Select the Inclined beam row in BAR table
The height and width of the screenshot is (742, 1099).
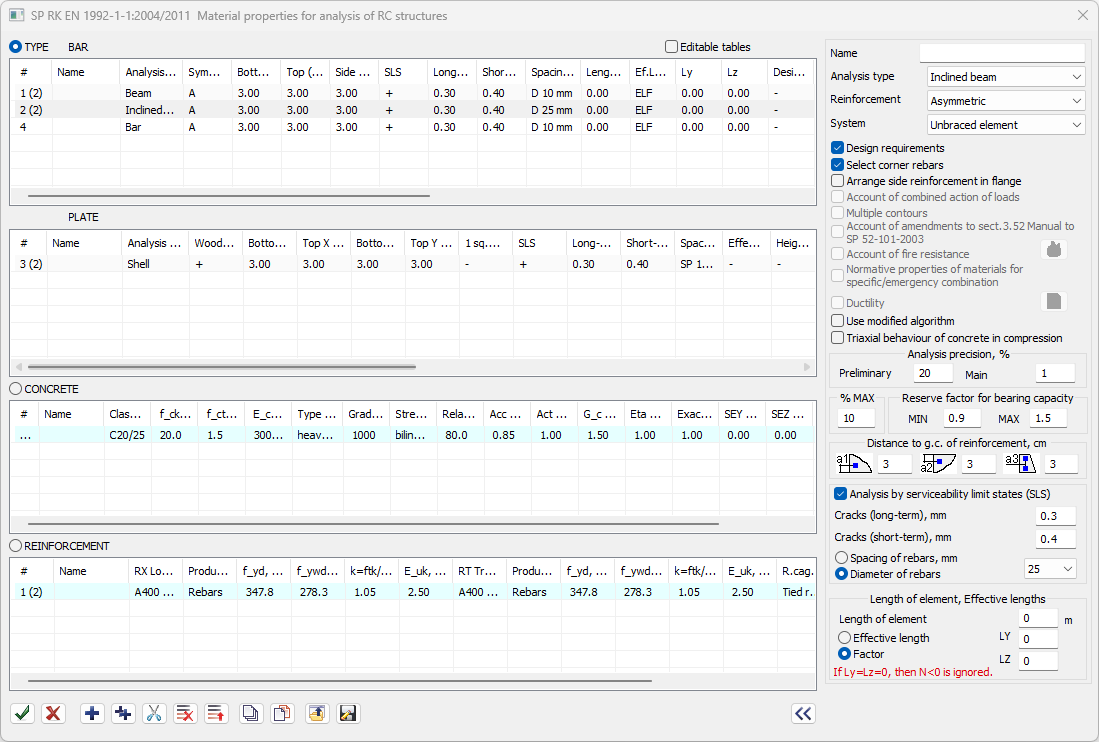tap(150, 110)
